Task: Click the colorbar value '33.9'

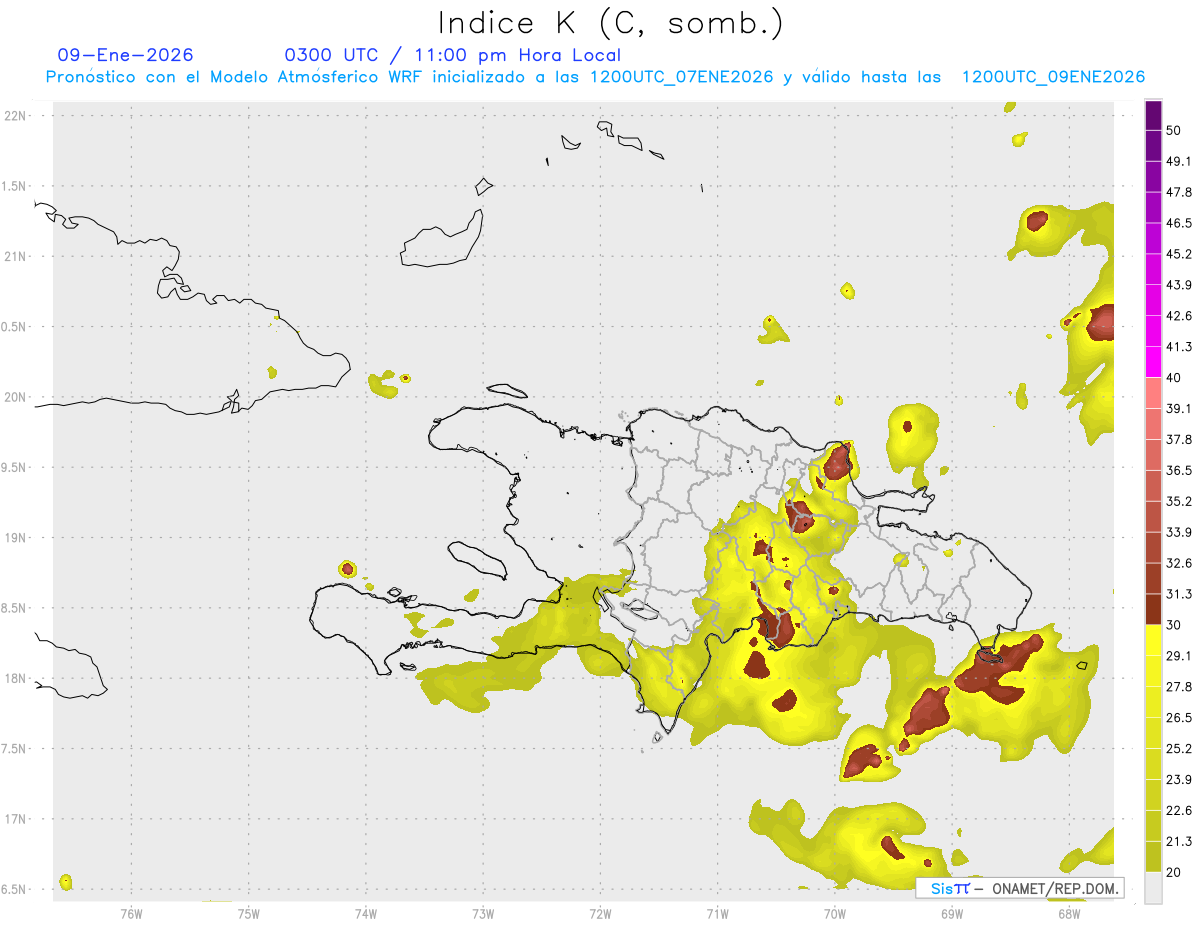Action: pyautogui.click(x=1179, y=532)
